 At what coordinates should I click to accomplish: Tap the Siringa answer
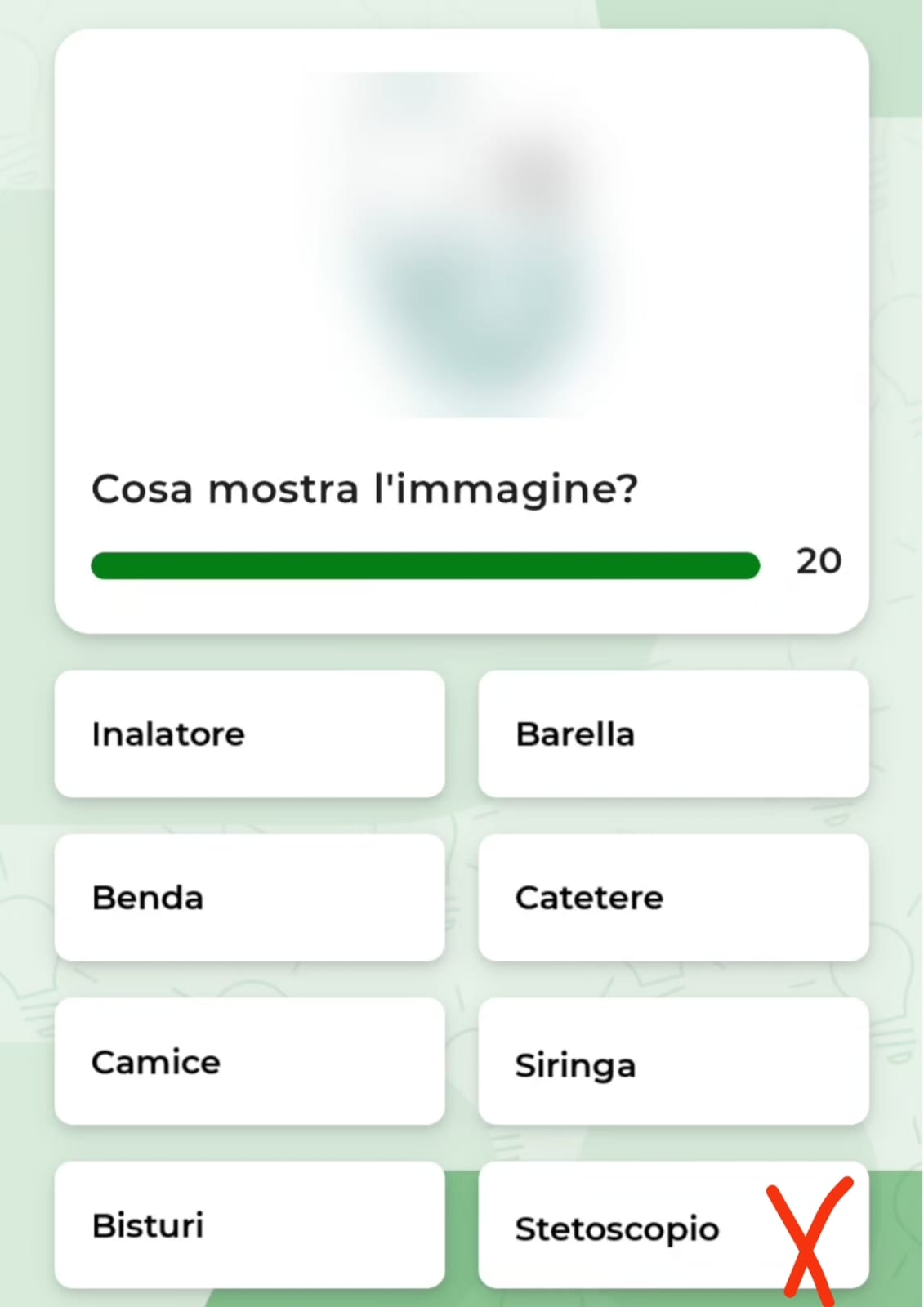coord(672,1061)
